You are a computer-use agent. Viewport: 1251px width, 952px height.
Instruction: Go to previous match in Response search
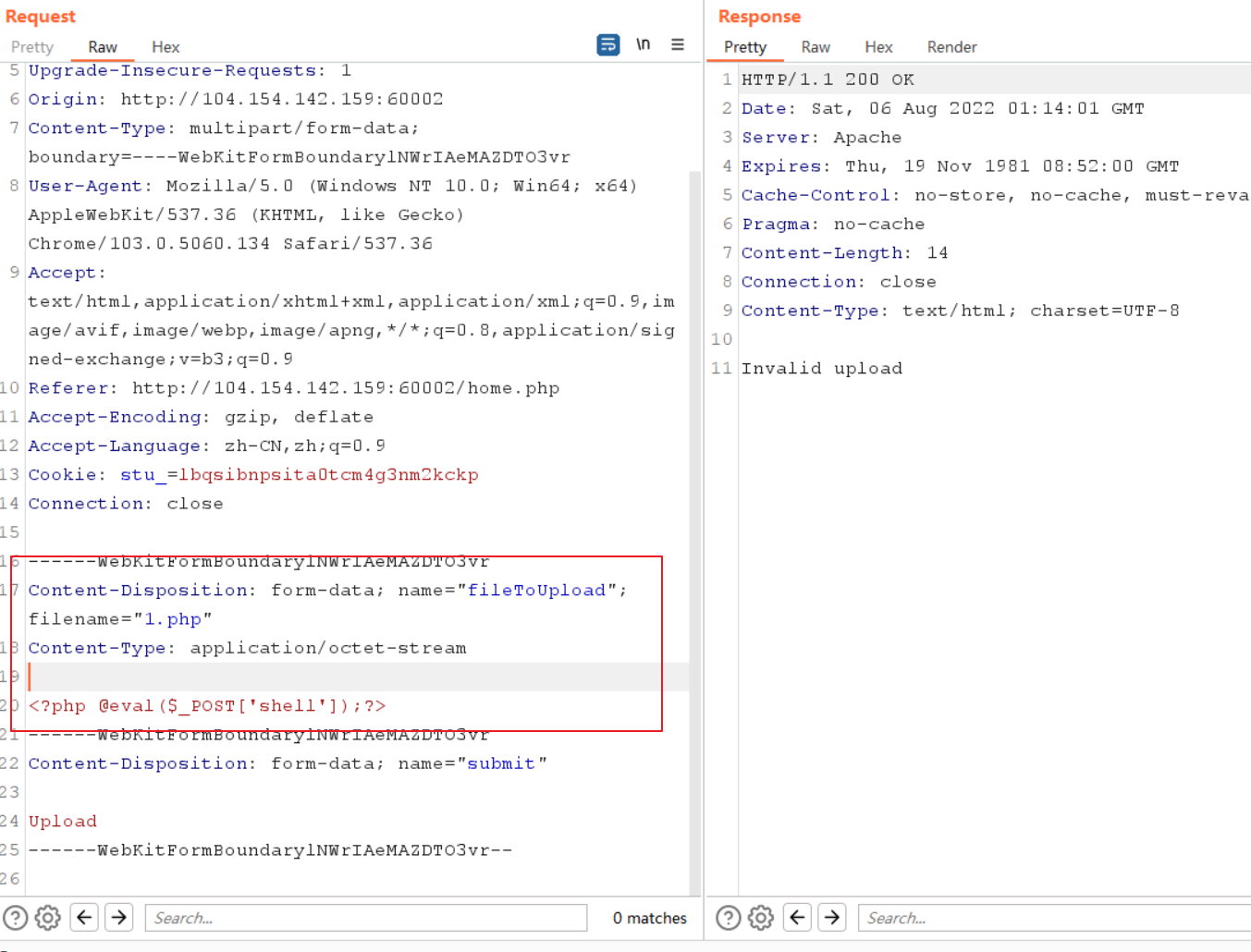[x=797, y=918]
